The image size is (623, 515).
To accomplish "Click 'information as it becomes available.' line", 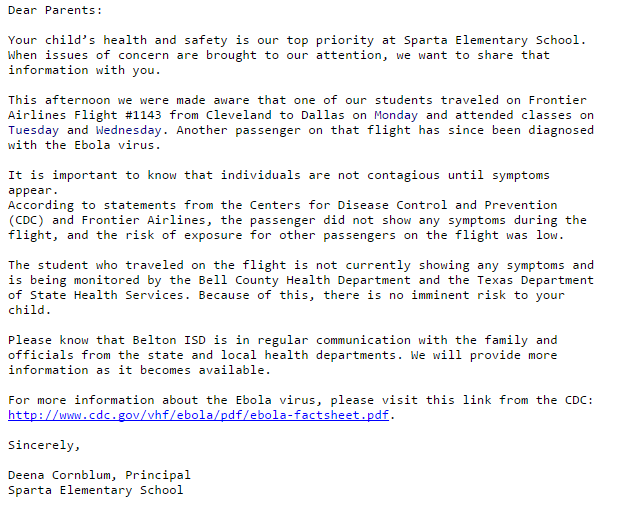I will point(139,370).
